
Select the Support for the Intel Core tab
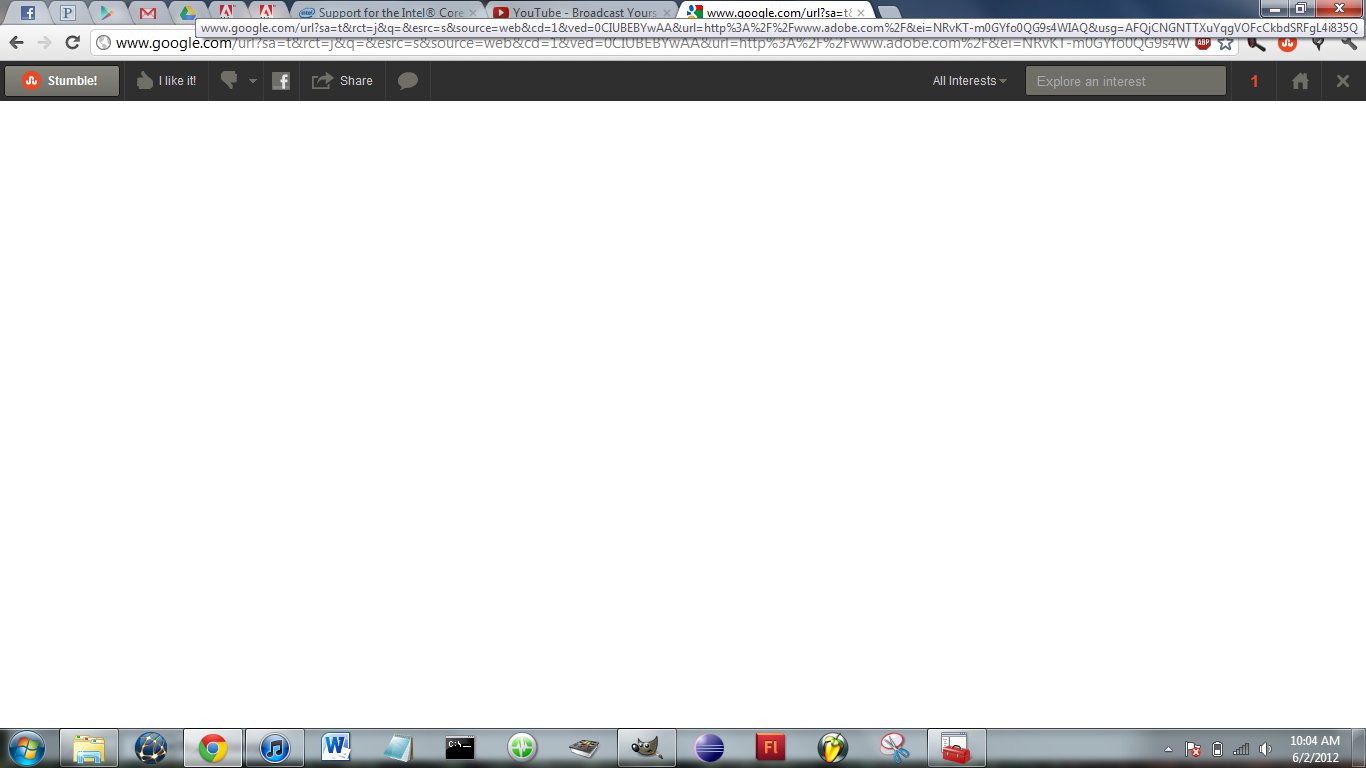[x=385, y=11]
